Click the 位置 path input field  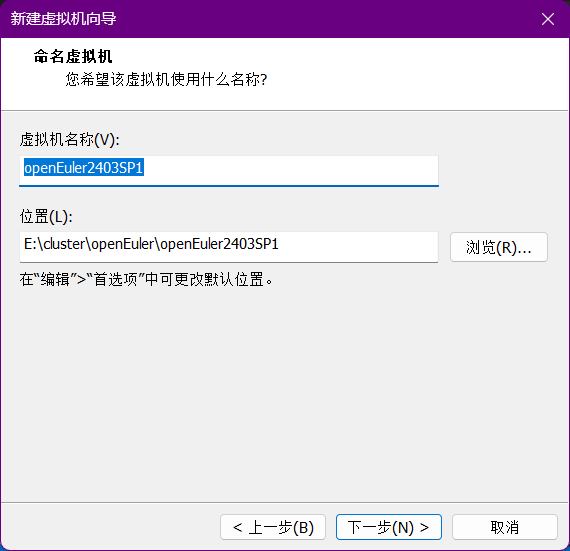229,247
